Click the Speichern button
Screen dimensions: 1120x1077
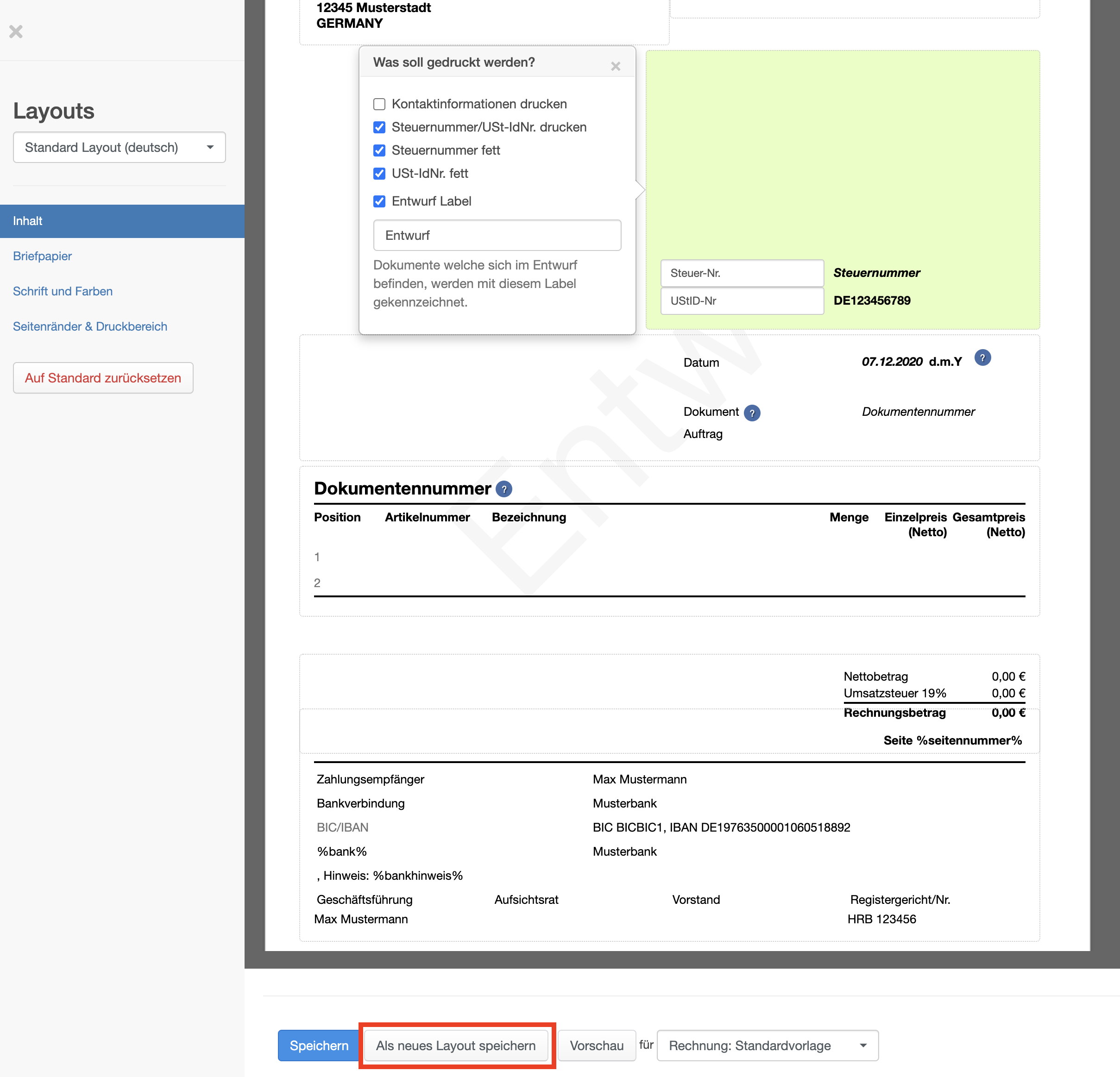pyautogui.click(x=319, y=1046)
